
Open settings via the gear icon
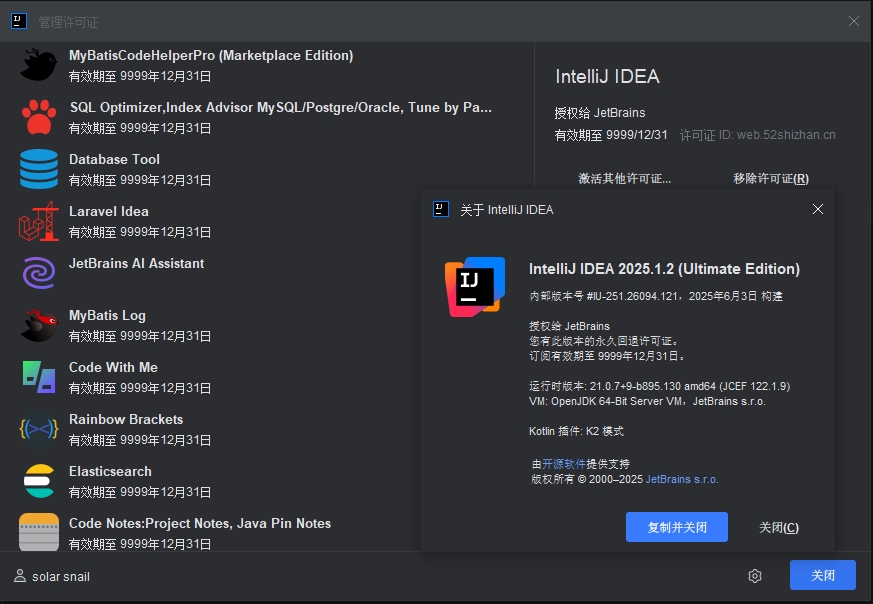pos(755,576)
